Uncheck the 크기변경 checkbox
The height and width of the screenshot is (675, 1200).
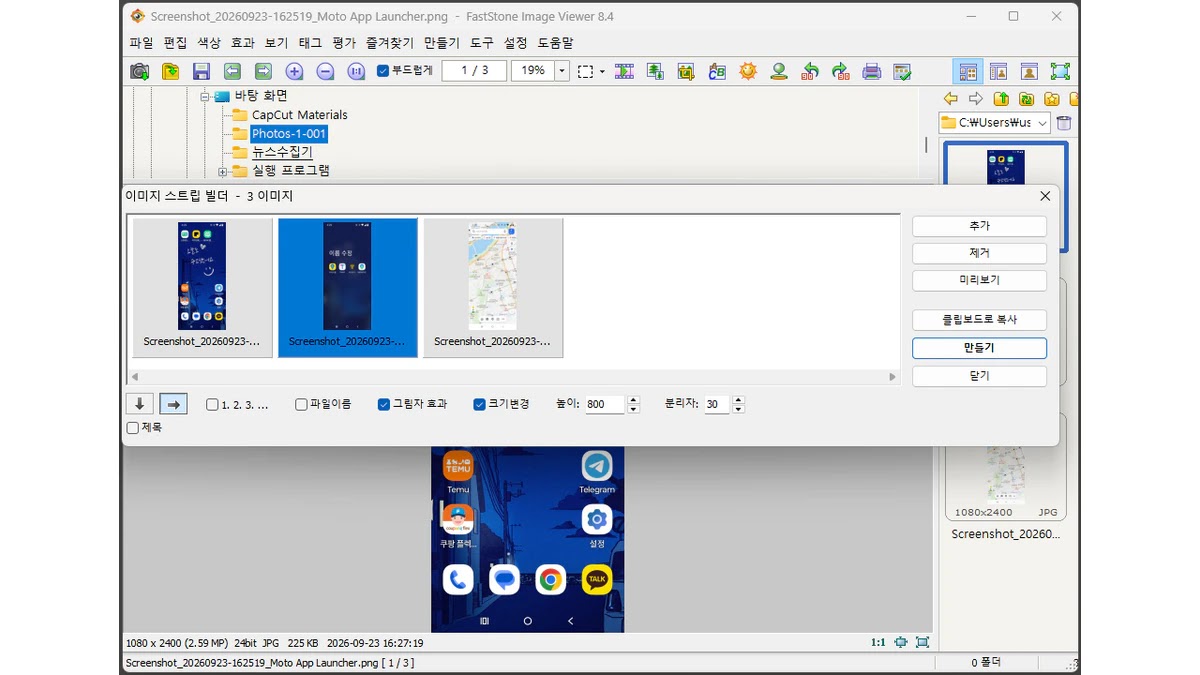point(479,405)
